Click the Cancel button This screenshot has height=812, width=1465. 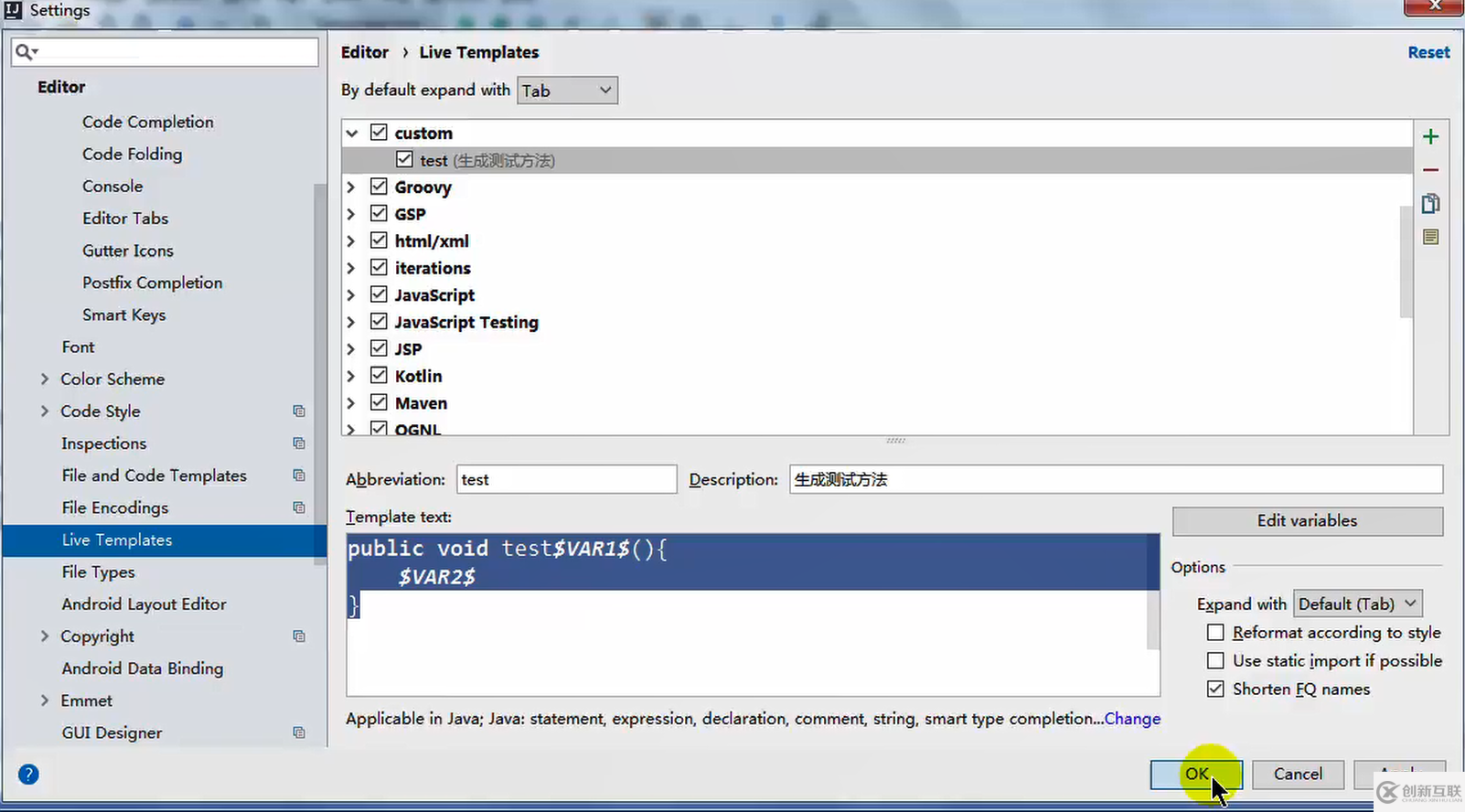[1299, 774]
